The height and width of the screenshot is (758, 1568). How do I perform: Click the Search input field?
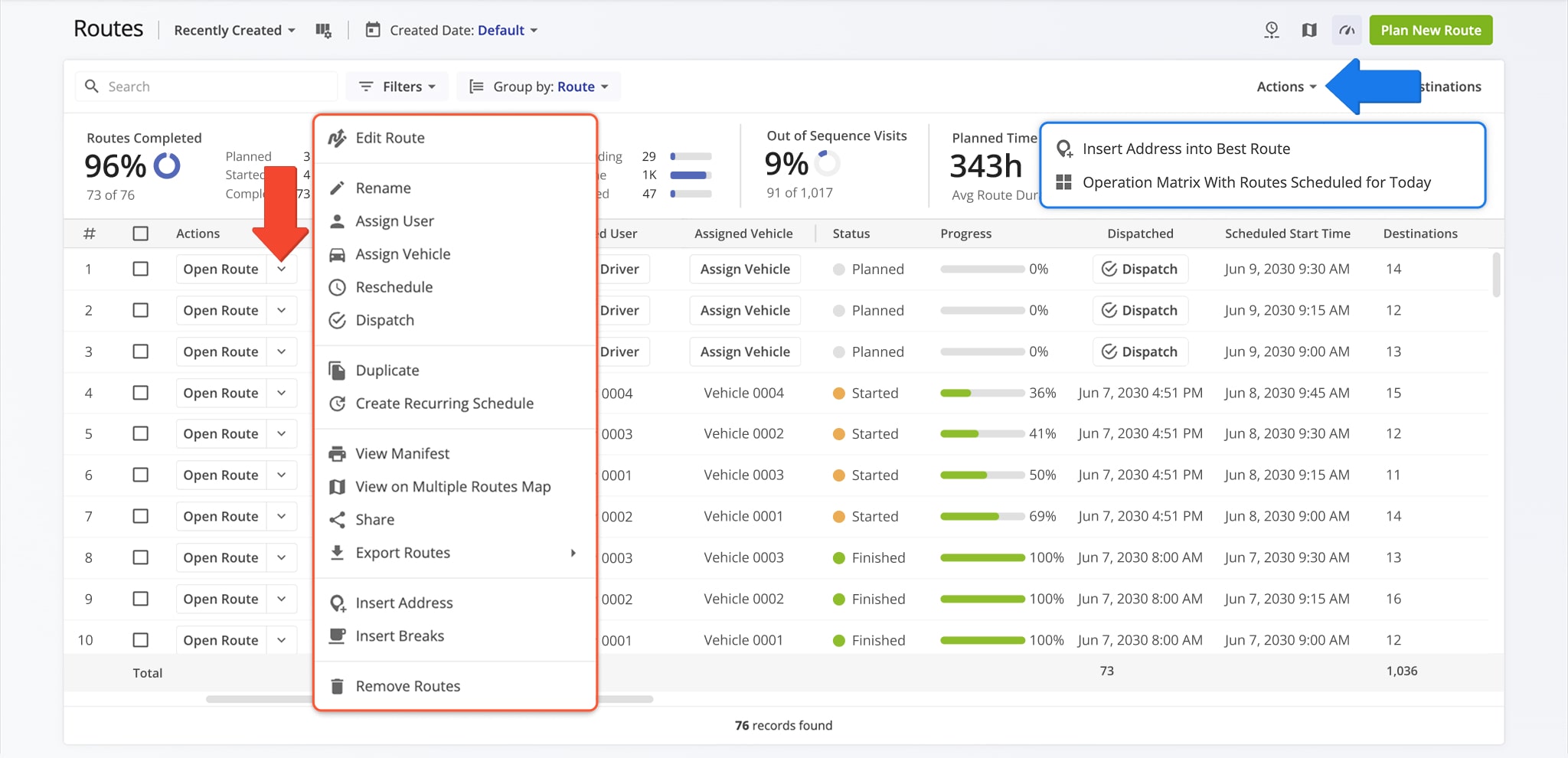click(206, 87)
